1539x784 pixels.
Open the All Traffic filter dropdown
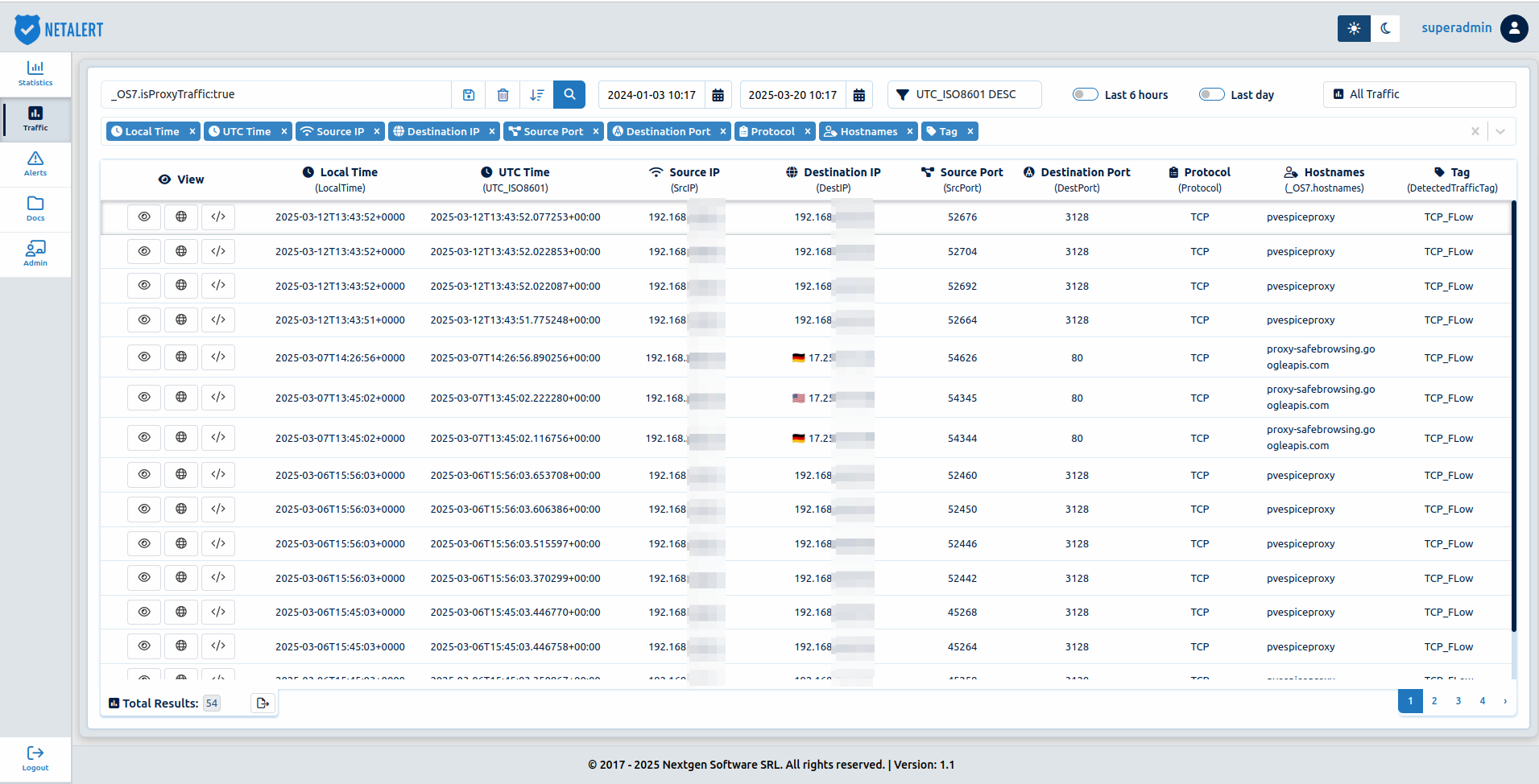click(x=1419, y=94)
